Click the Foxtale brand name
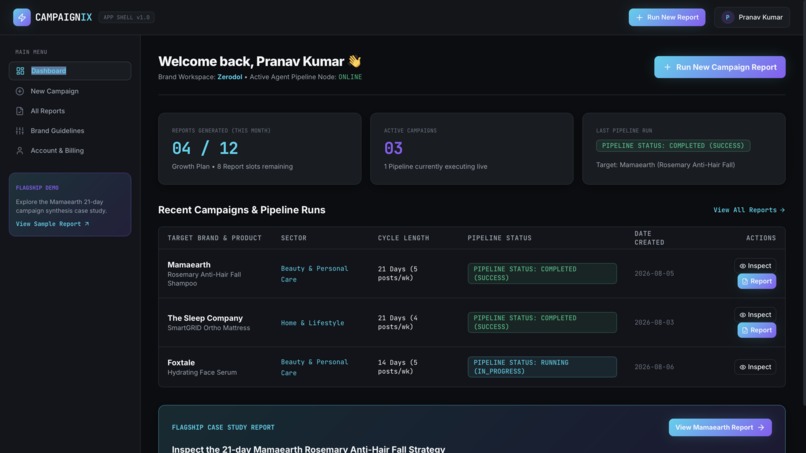Viewport: 806px width, 453px height. [x=181, y=363]
